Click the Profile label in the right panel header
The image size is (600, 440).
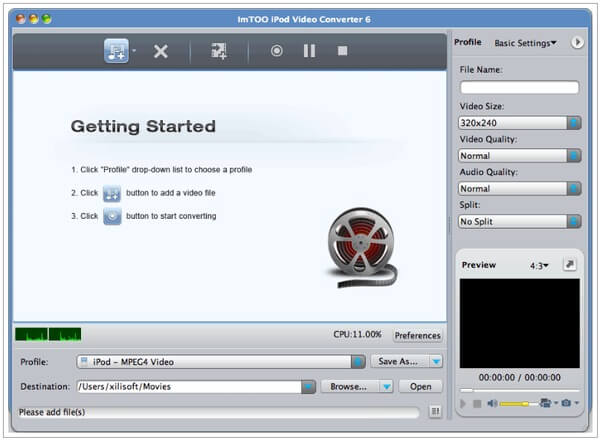pyautogui.click(x=468, y=42)
